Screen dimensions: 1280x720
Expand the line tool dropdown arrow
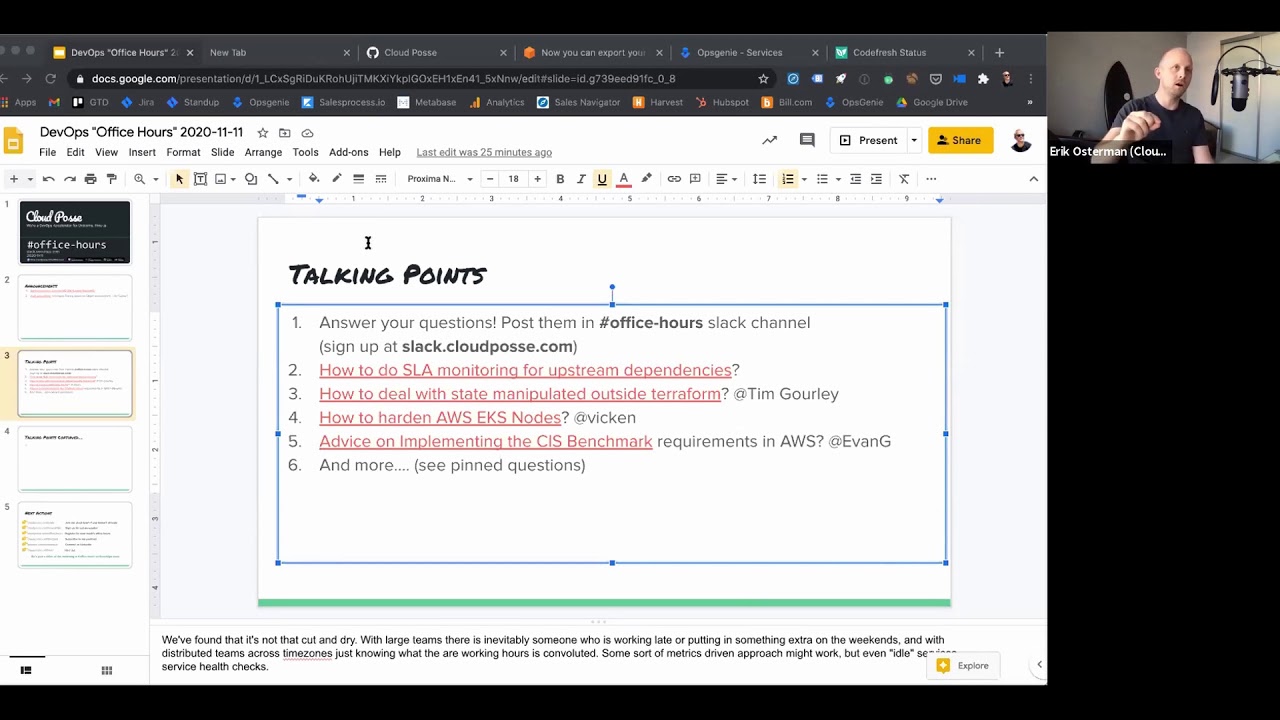coord(289,179)
